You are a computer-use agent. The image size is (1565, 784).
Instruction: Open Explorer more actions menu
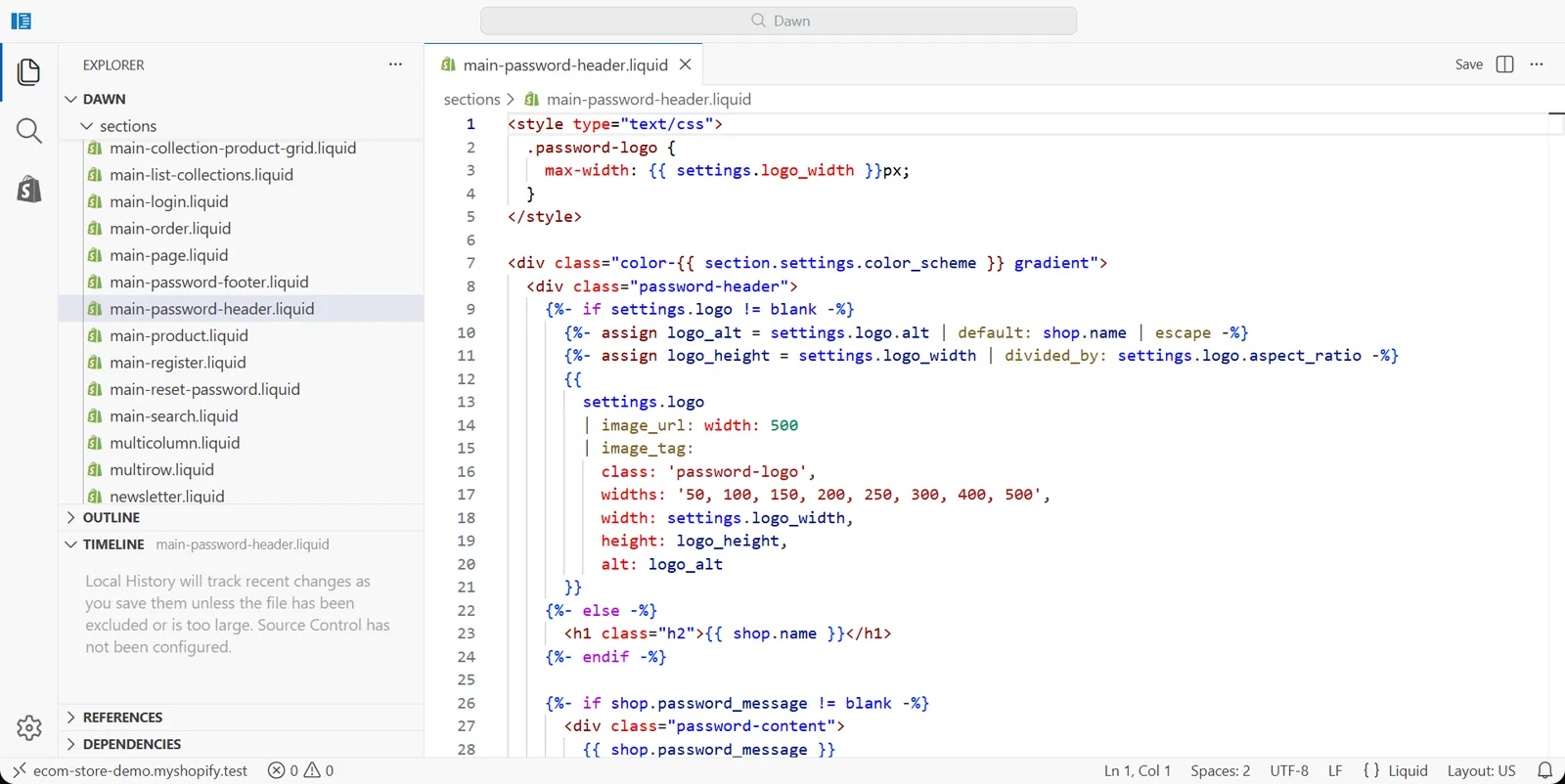point(395,65)
